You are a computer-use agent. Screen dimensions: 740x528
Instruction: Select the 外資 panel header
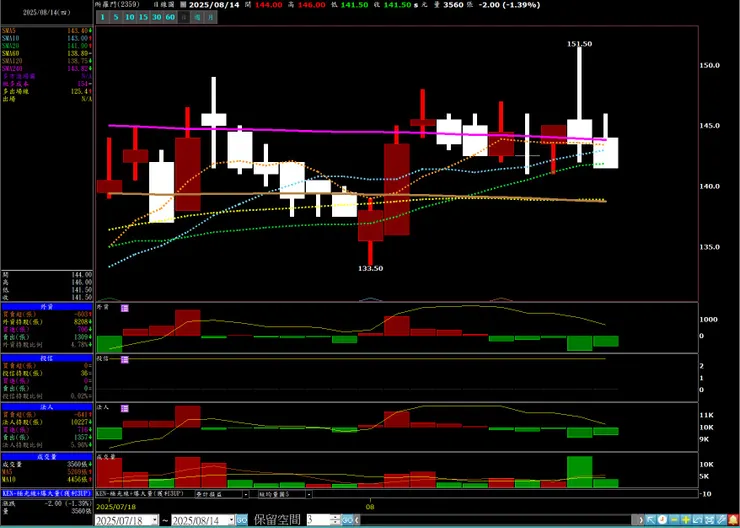(x=47, y=306)
